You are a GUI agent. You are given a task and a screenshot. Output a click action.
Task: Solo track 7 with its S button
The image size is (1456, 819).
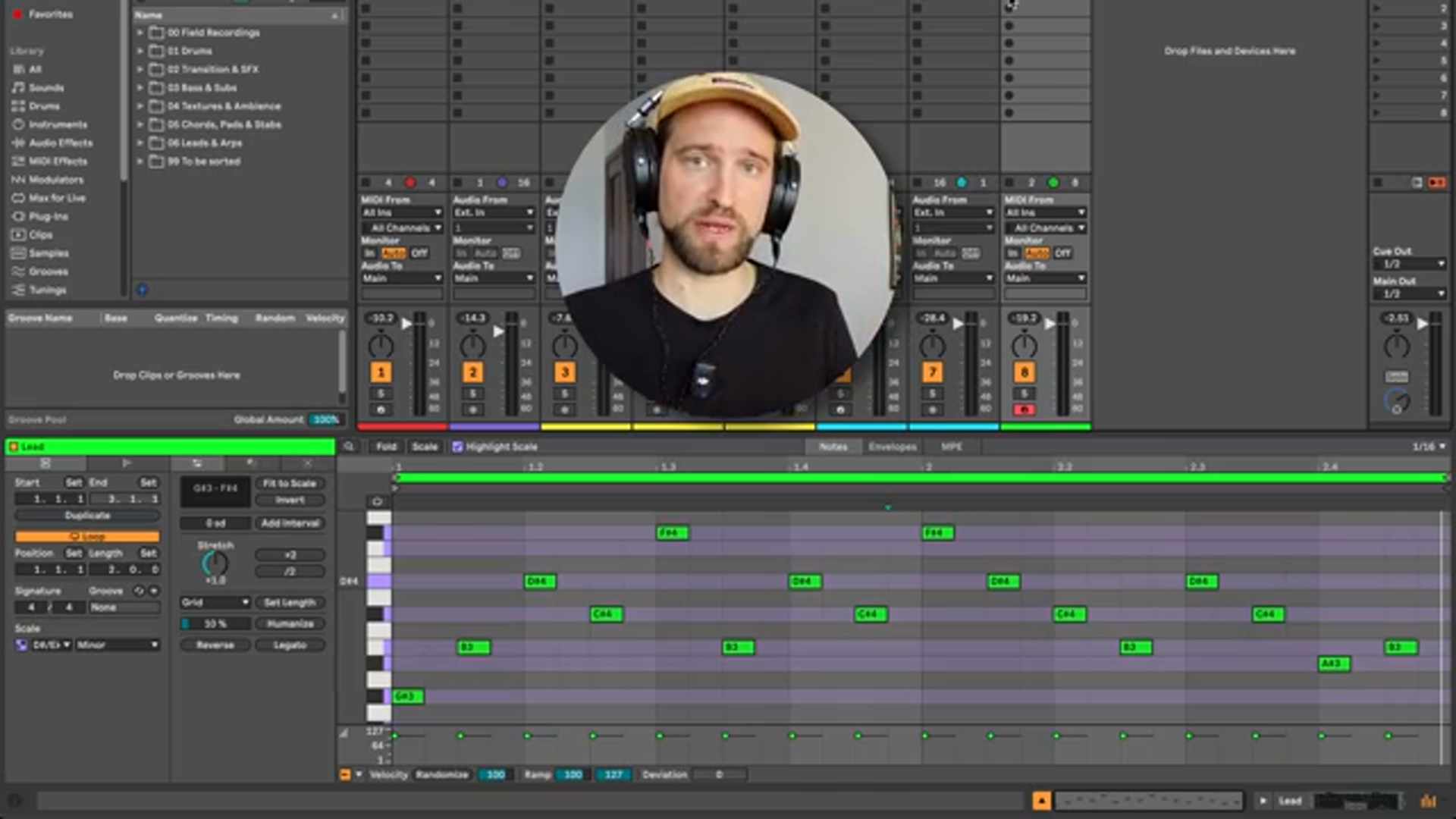coord(932,394)
